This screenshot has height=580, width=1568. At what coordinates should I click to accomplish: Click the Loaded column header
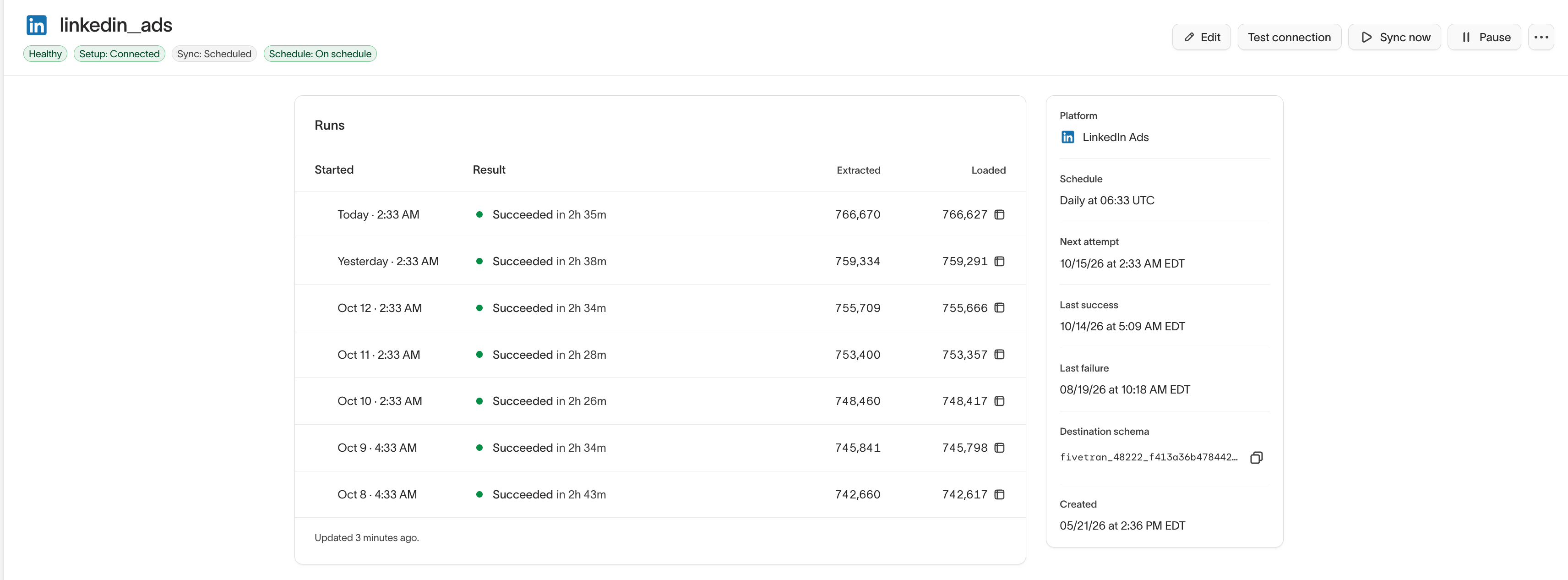(x=989, y=170)
